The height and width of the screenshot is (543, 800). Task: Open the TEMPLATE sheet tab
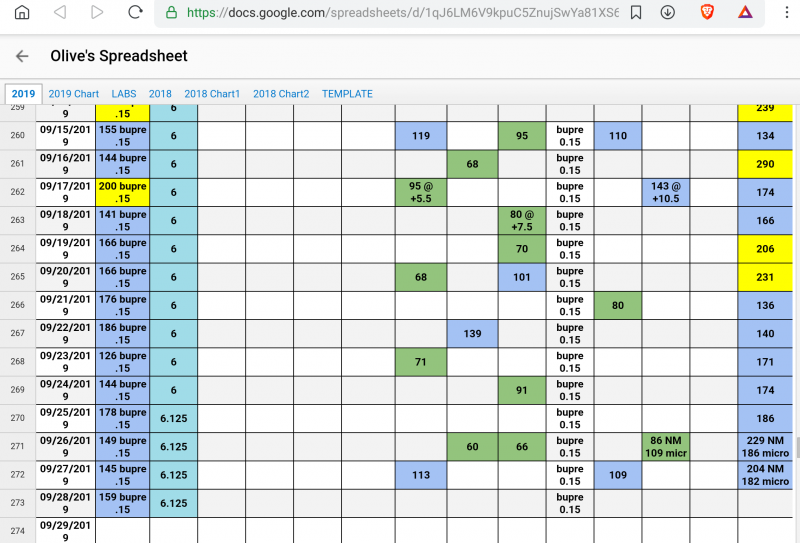pos(347,94)
